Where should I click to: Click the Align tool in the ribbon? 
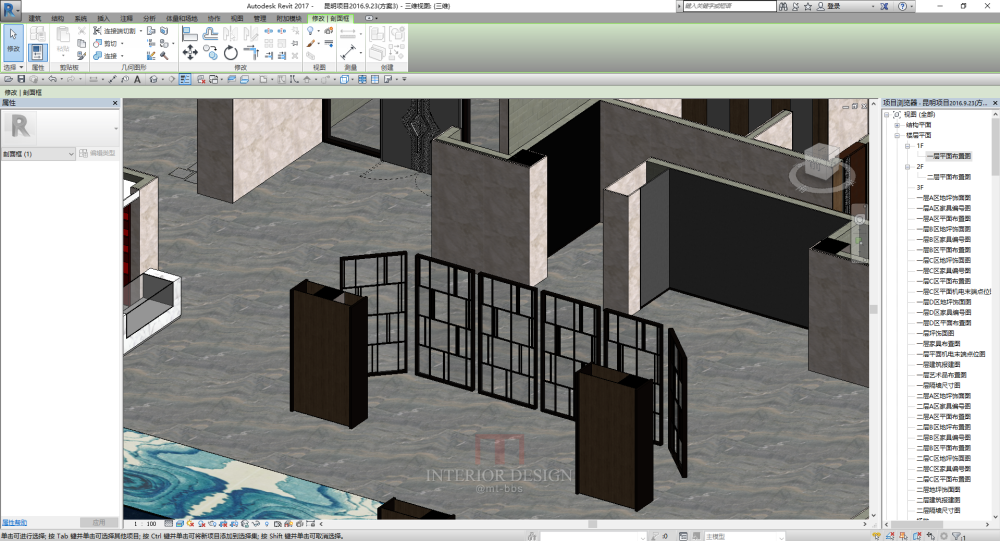(x=190, y=33)
